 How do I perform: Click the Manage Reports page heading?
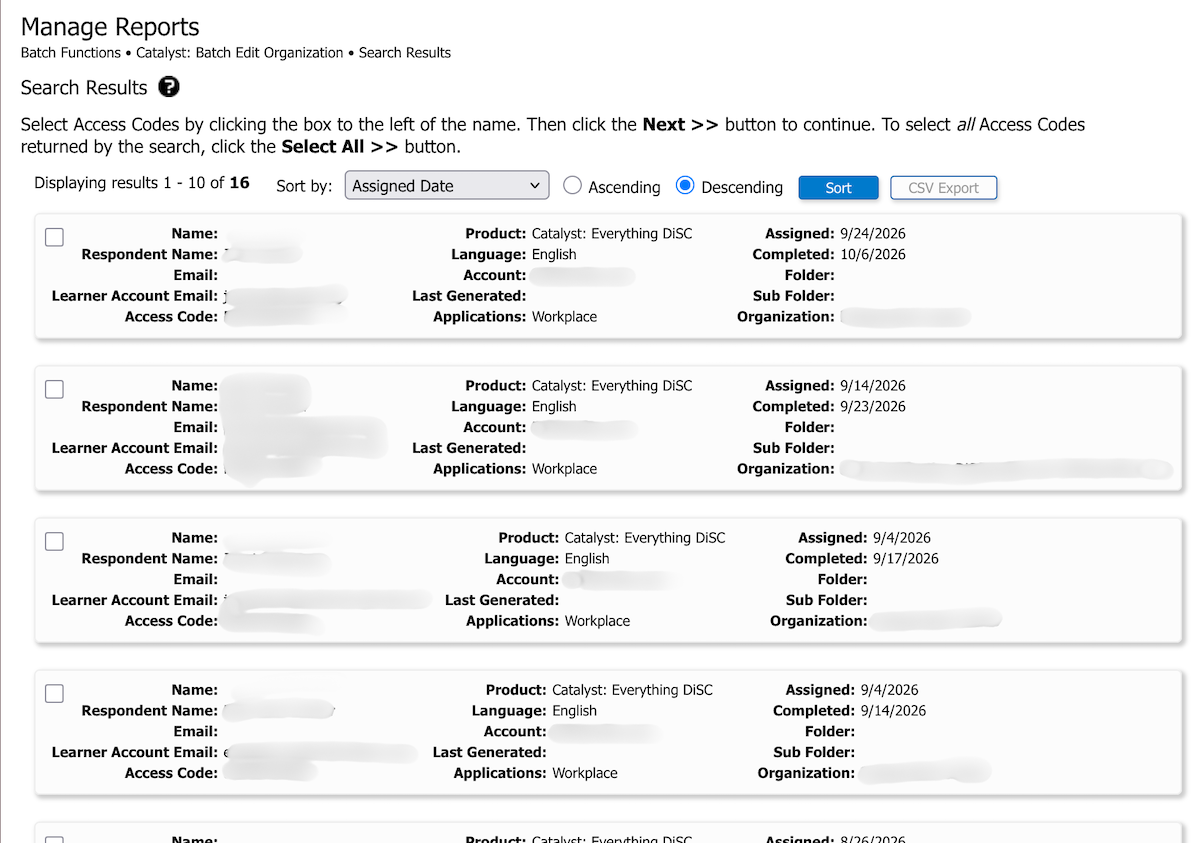[110, 27]
